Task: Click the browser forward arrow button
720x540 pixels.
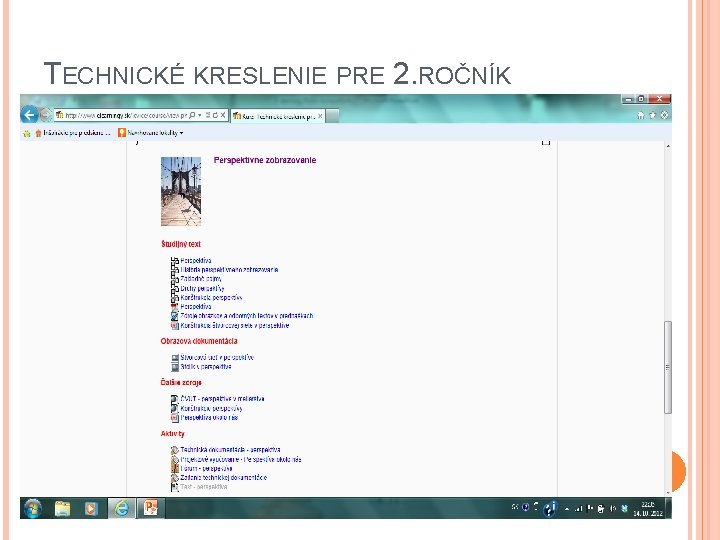Action: pyautogui.click(x=45, y=115)
